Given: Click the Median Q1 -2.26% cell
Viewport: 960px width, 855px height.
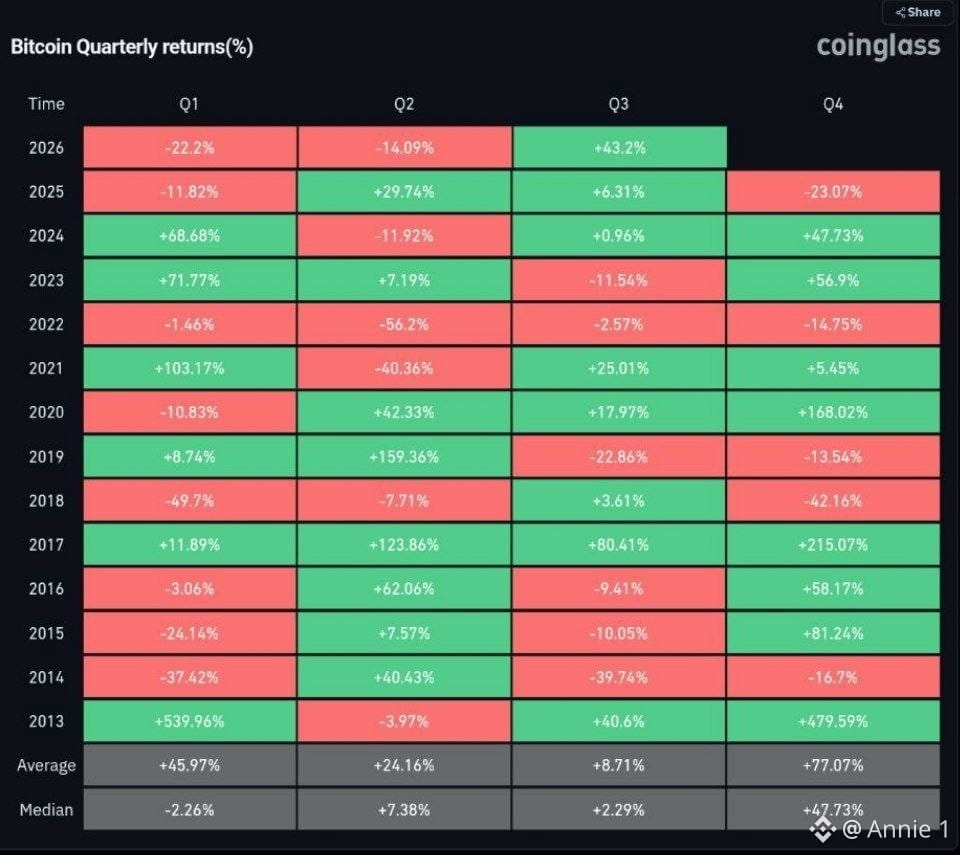Looking at the screenshot, I should click(190, 810).
